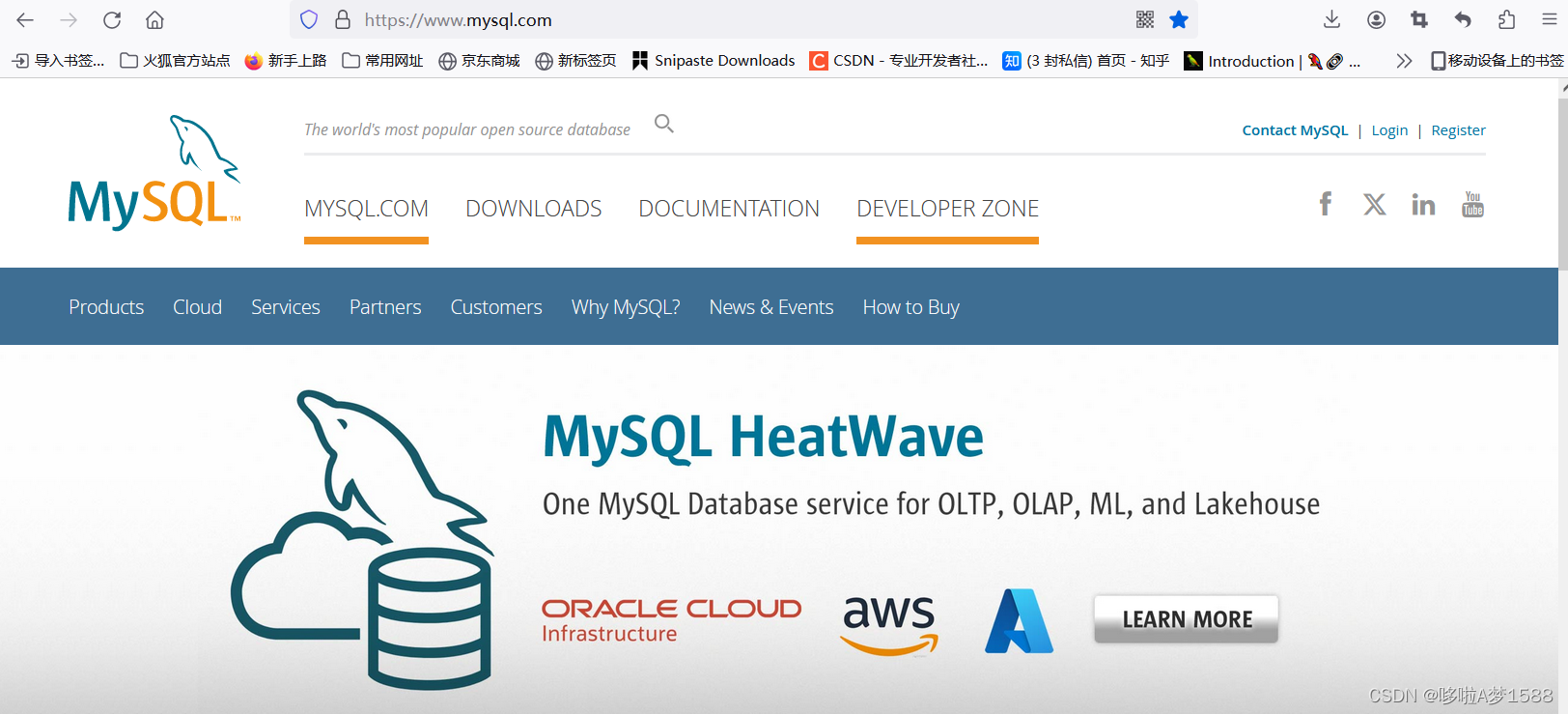Viewport: 1568px width, 714px height.
Task: Click the search magnifier icon on MySQL site
Action: tap(663, 124)
